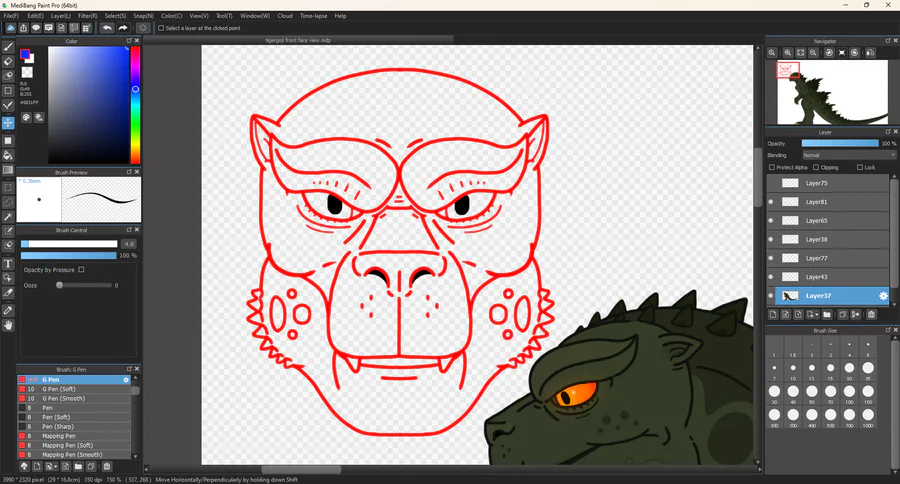Toggle Clipping checkbox
This screenshot has height=484, width=900.
click(816, 167)
